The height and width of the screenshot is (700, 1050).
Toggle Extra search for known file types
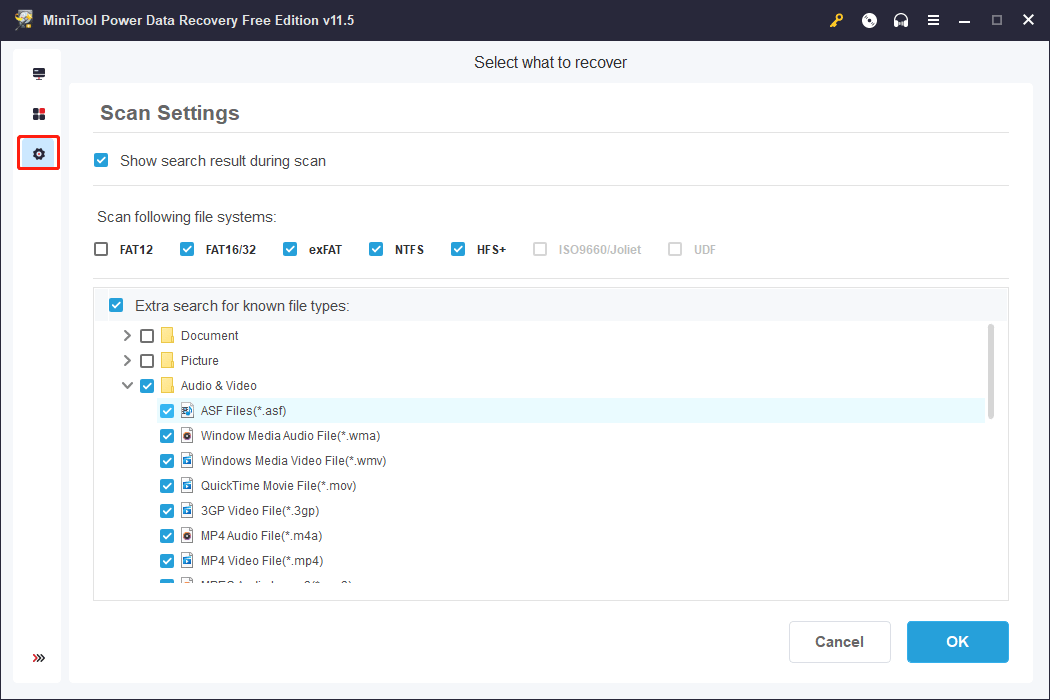click(x=116, y=305)
